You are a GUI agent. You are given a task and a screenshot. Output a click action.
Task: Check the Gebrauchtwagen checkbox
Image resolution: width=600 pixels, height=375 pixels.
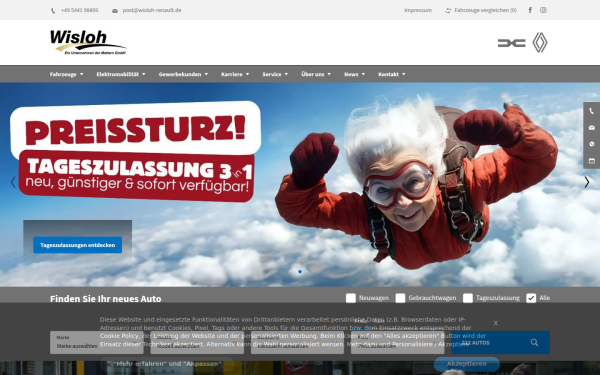[x=400, y=298]
